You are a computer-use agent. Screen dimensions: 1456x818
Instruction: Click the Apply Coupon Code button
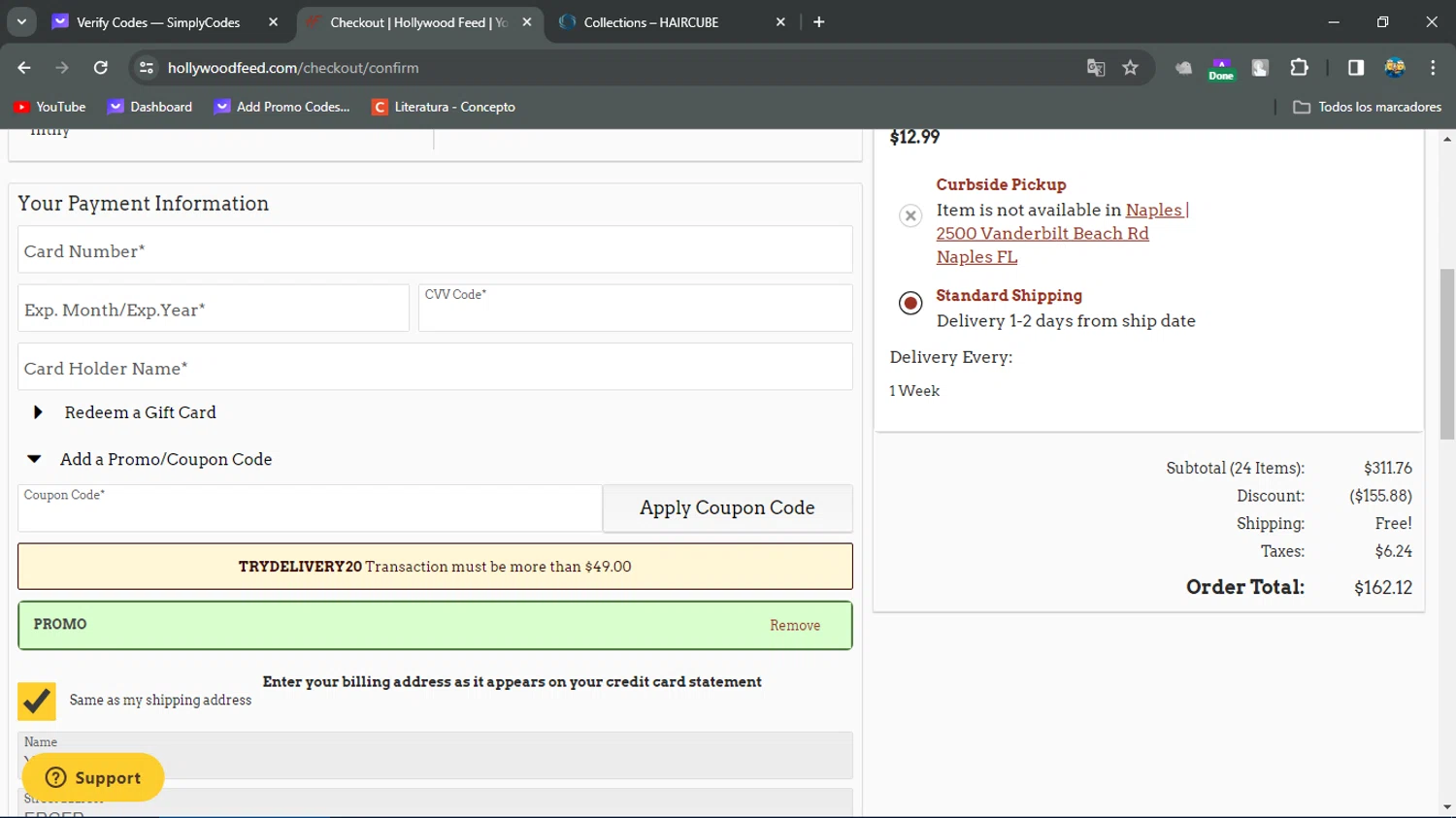click(727, 508)
